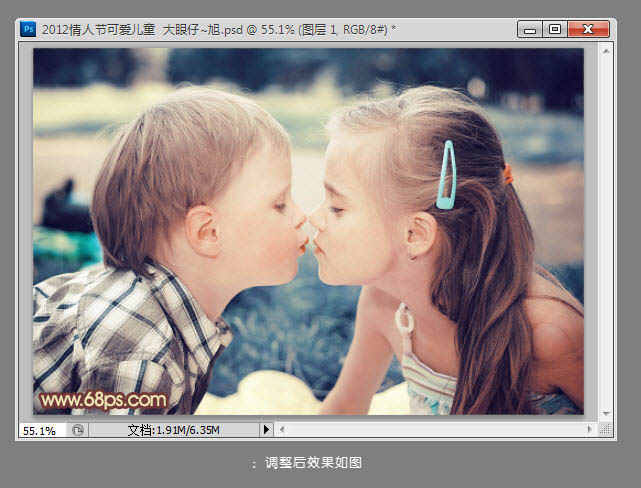Click the 文档:1.91M/6.35M status info
The width and height of the screenshot is (641, 488).
[x=173, y=430]
